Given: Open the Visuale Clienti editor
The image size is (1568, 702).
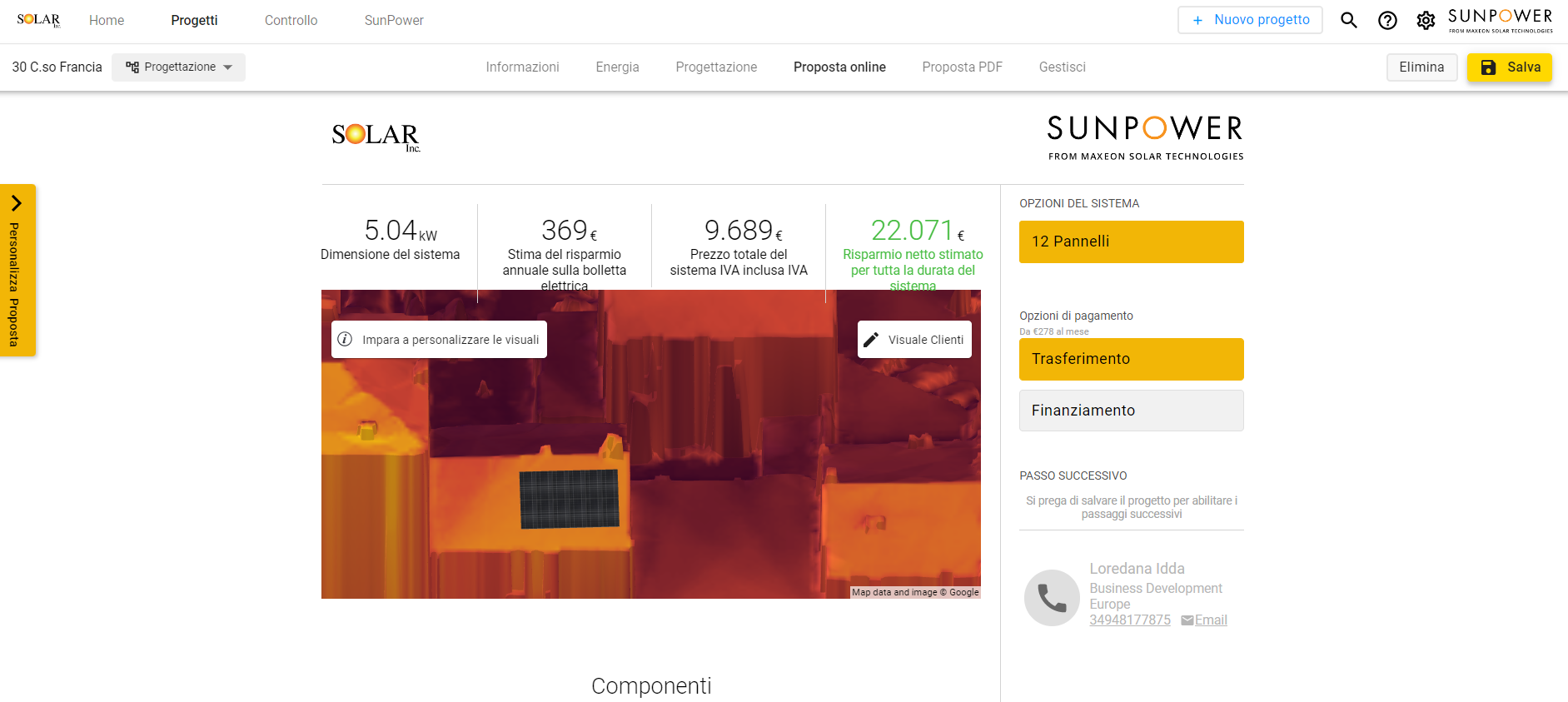Looking at the screenshot, I should tap(914, 340).
